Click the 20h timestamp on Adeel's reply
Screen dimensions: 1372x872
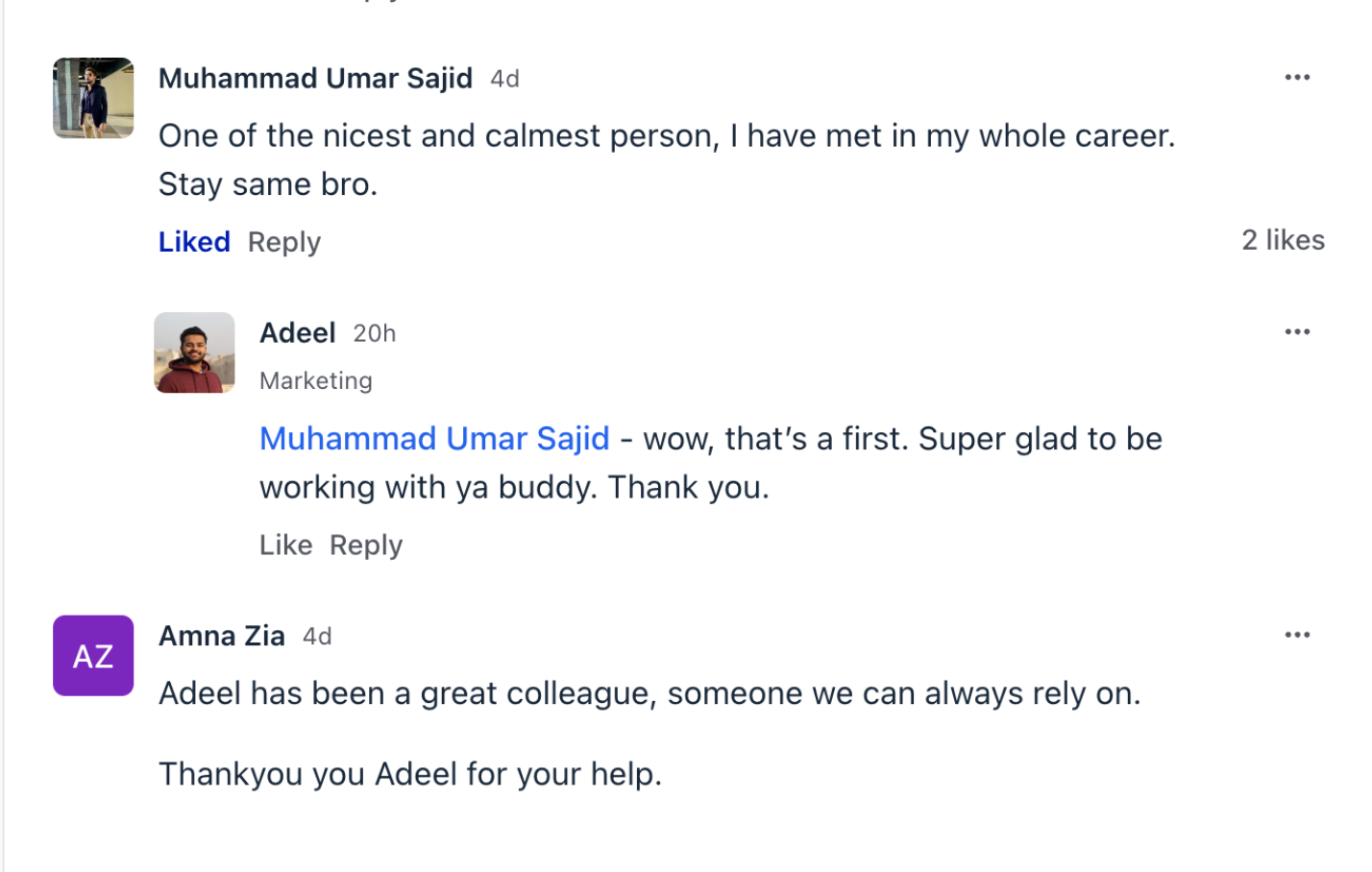[x=375, y=333]
